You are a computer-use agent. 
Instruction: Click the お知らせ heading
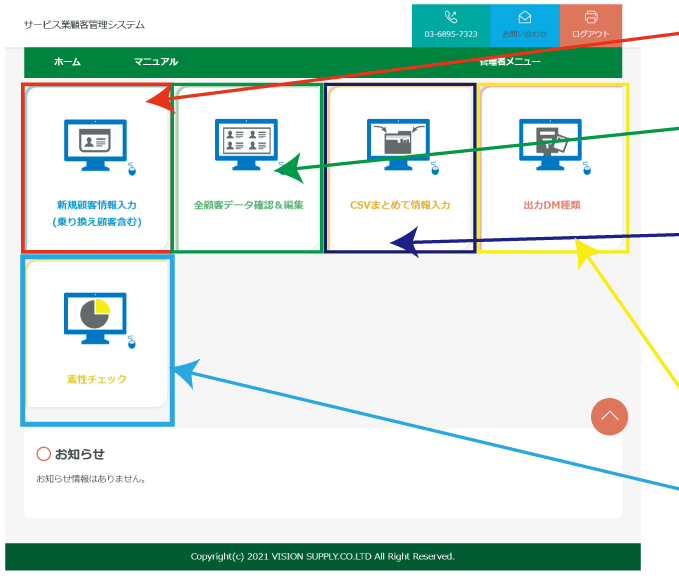click(80, 454)
